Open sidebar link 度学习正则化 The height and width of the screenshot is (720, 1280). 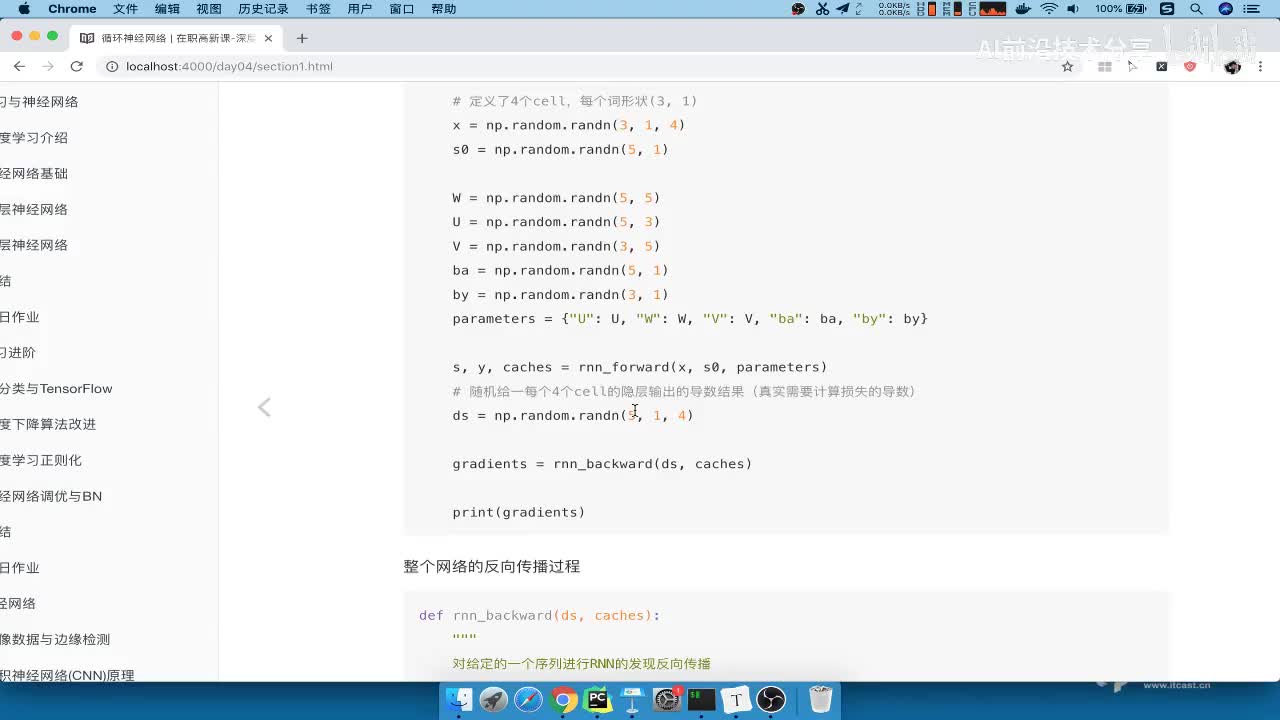click(41, 460)
